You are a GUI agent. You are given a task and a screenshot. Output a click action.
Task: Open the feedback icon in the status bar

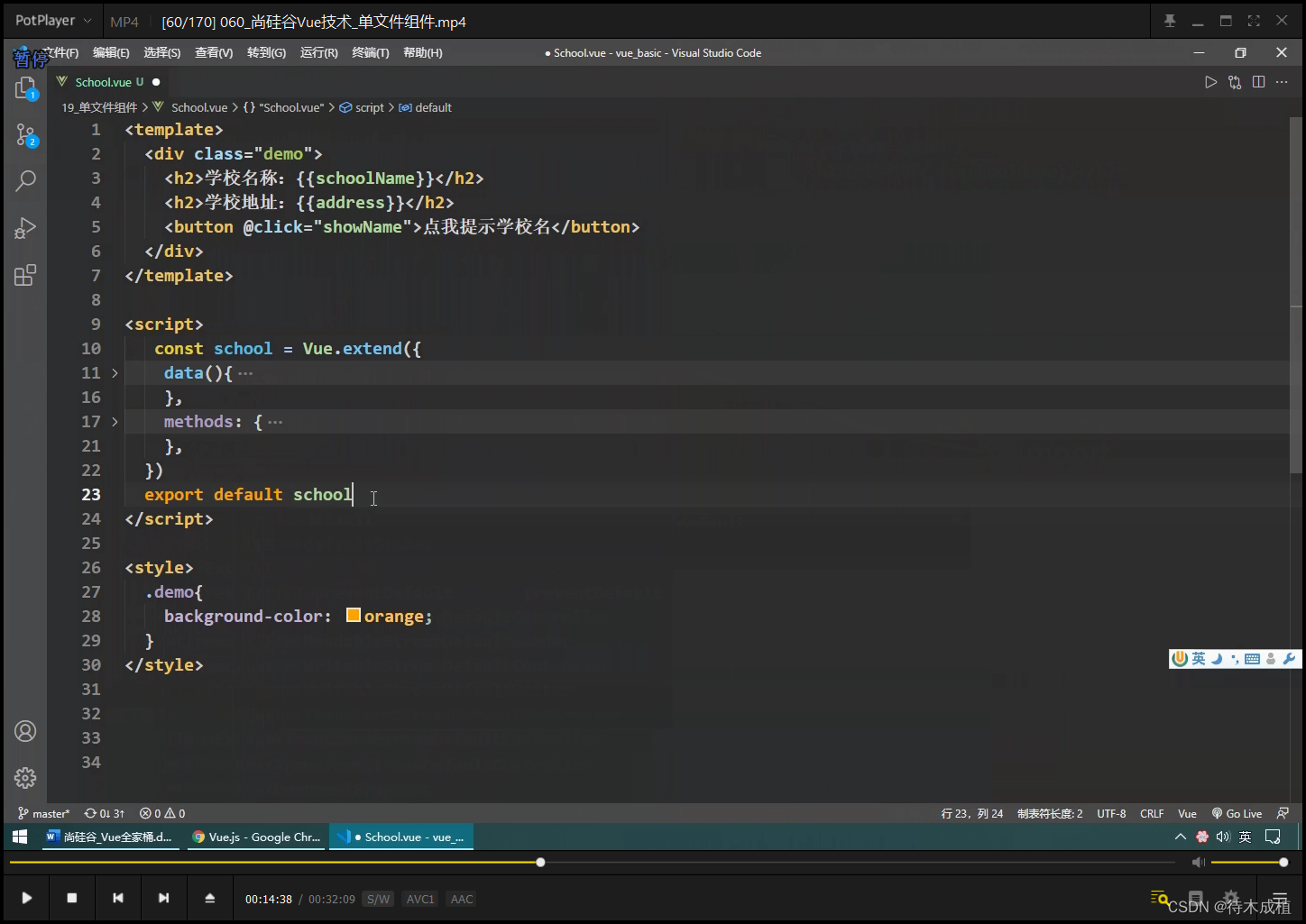(1283, 813)
